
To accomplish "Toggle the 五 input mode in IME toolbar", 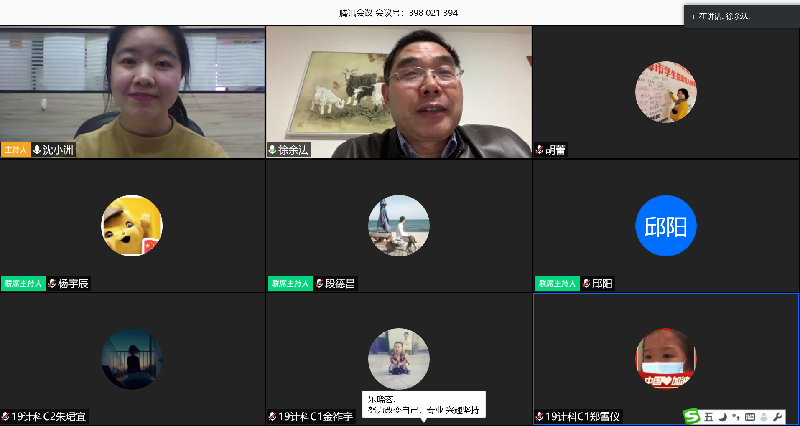I will click(709, 416).
